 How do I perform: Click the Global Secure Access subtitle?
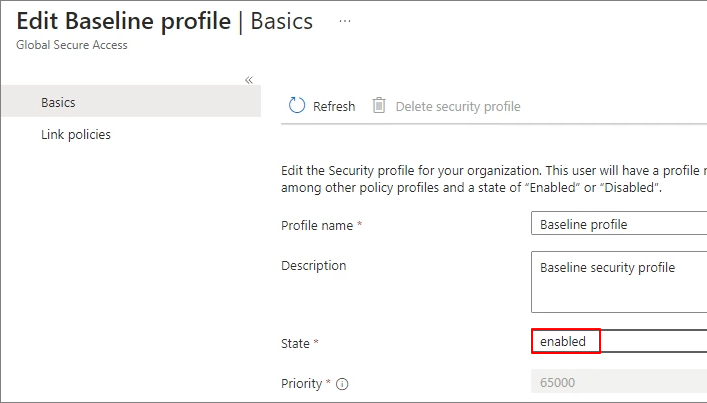pos(72,45)
